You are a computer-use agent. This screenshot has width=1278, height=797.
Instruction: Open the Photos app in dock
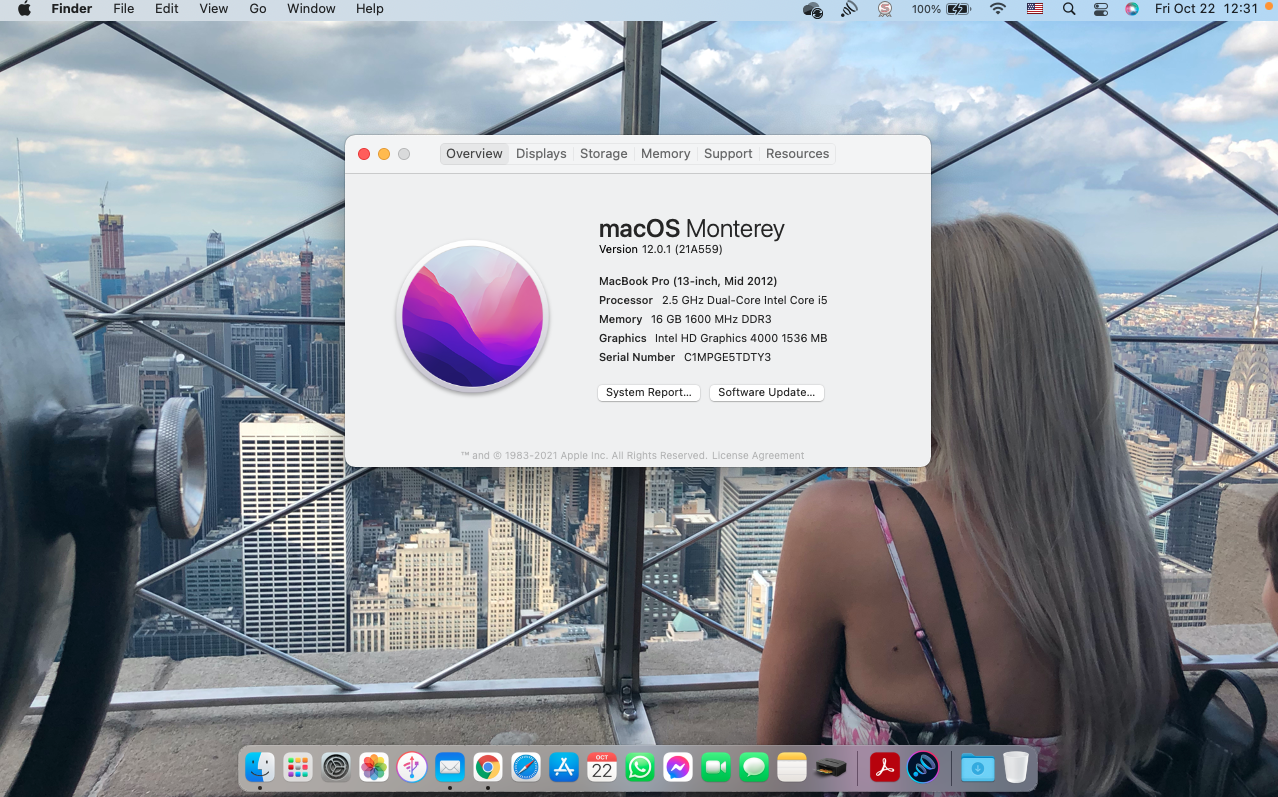point(374,767)
